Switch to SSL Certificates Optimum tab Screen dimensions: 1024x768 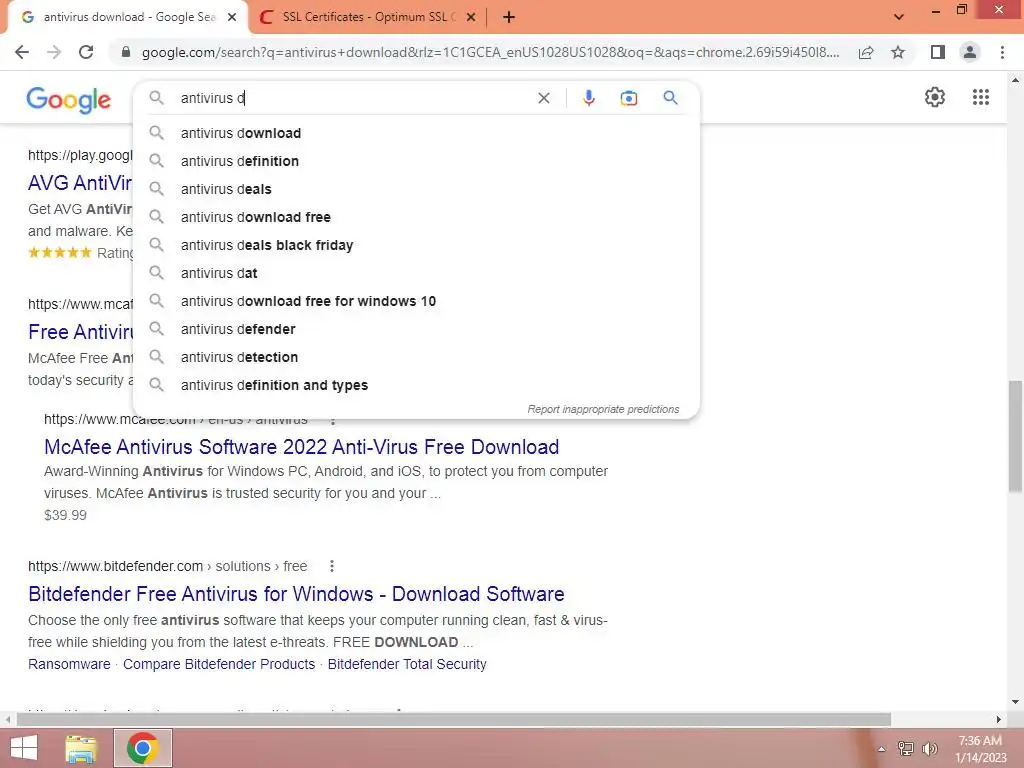point(368,17)
